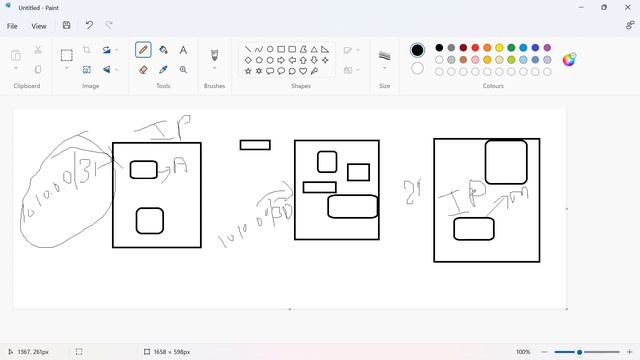Screen dimensions: 640x360
Task: Expand the Flip options arrow
Action: coord(117,70)
